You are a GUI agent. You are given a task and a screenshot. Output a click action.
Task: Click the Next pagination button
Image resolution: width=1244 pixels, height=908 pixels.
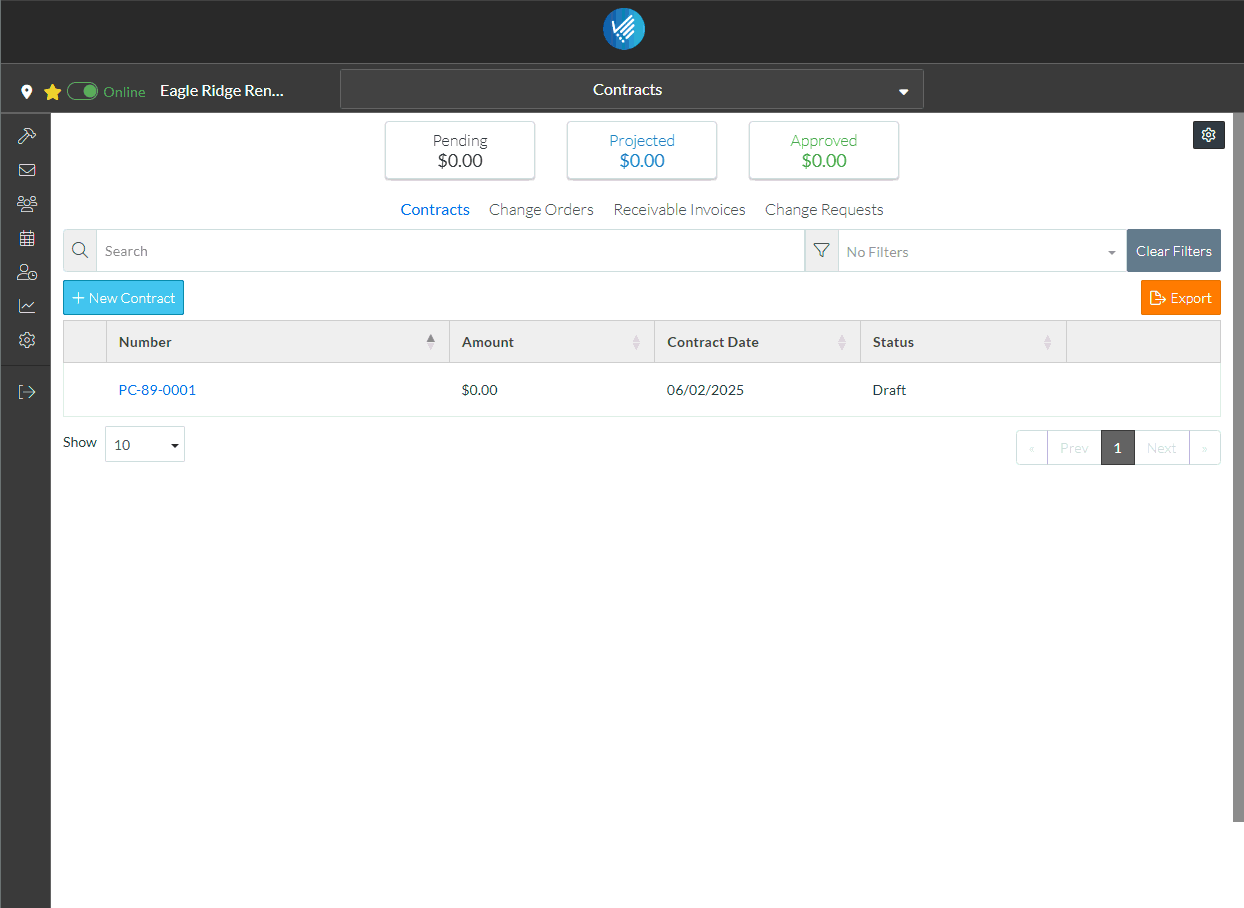[1161, 448]
